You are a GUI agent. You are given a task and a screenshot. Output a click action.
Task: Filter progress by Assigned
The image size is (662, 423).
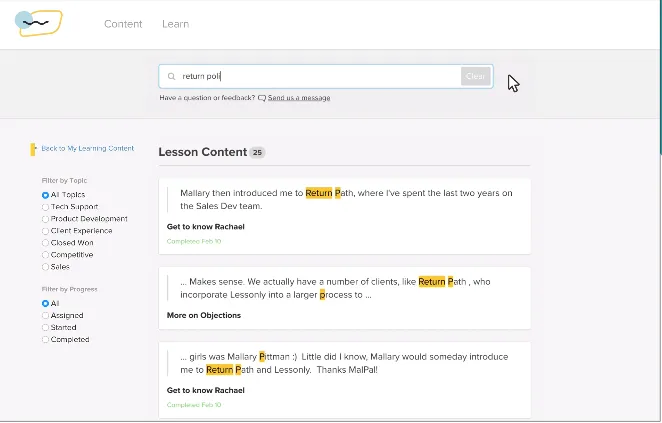click(x=62, y=316)
